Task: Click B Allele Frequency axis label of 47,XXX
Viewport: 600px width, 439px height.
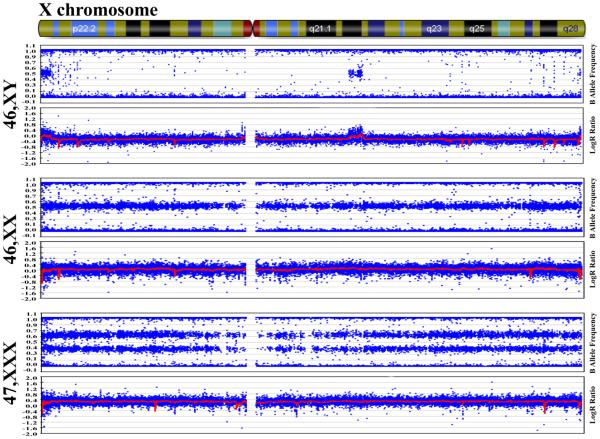Action: pyautogui.click(x=593, y=343)
